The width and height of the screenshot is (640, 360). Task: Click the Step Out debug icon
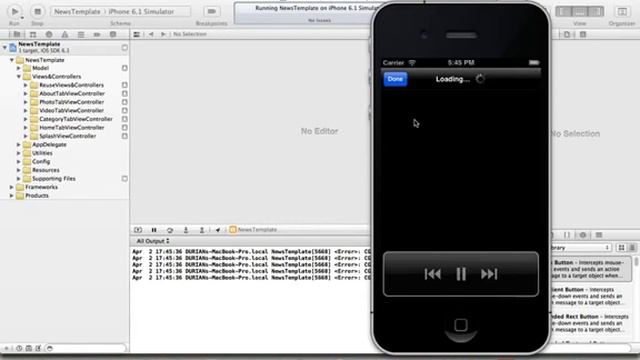click(x=202, y=230)
